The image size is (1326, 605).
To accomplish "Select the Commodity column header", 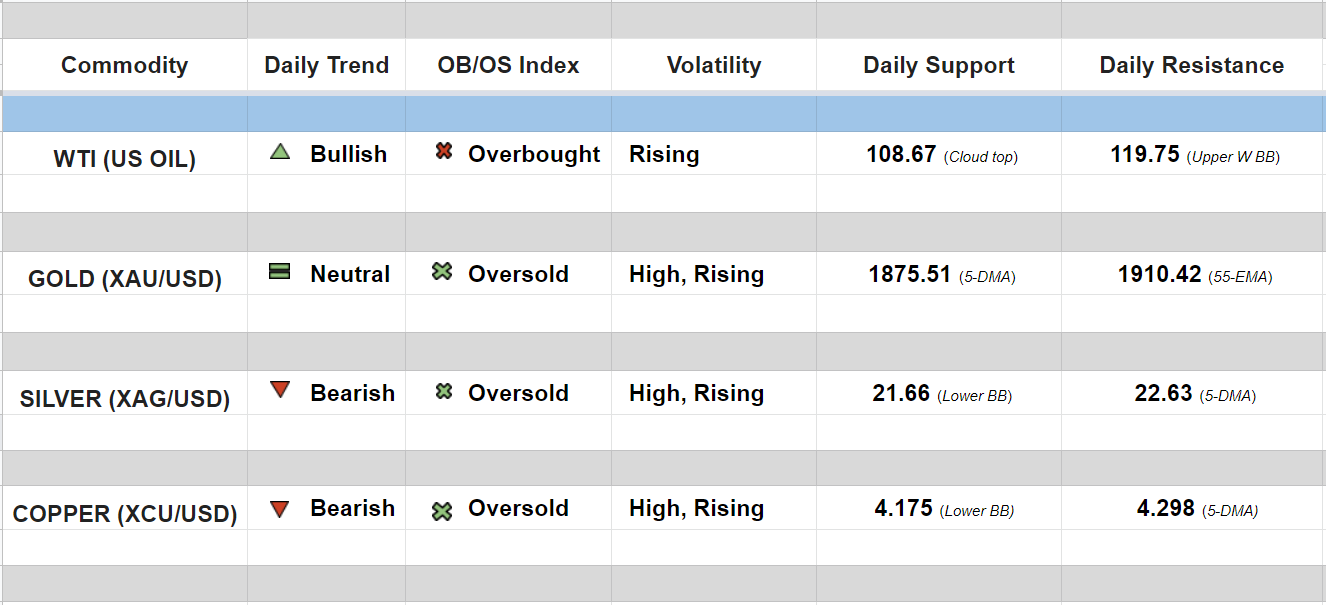I will point(124,66).
